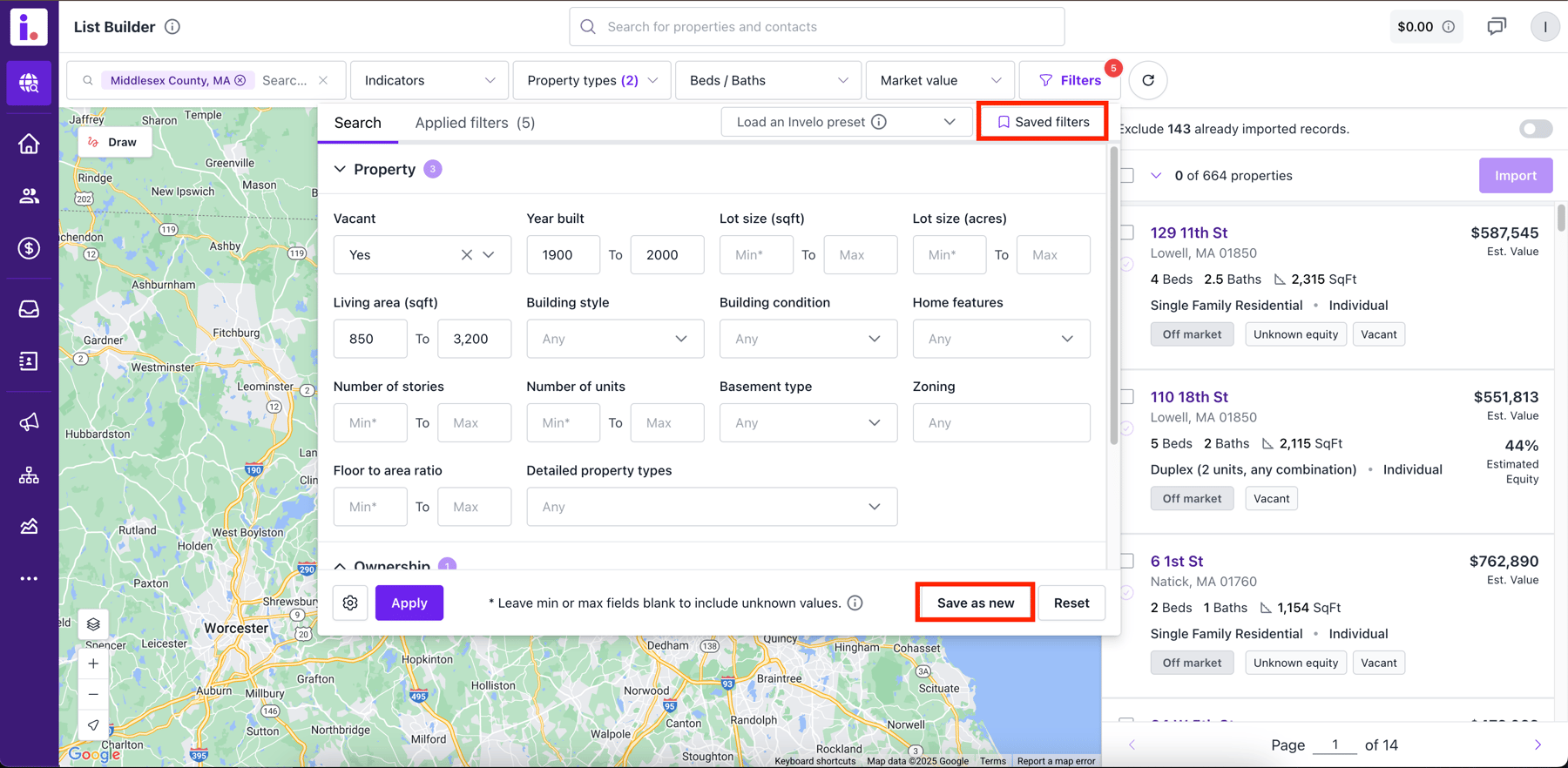
Task: Click the info icon beside List Builder
Action: coord(172,27)
